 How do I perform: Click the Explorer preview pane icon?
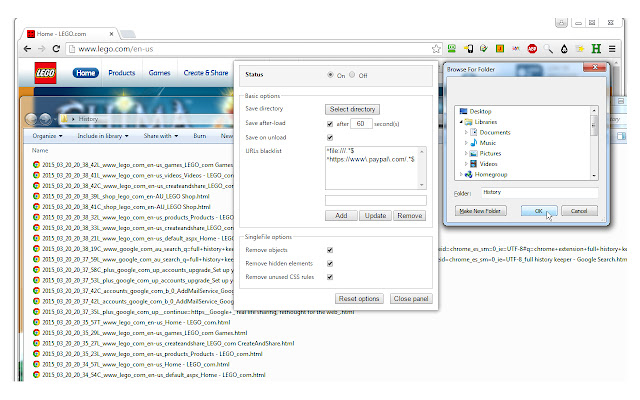(621, 136)
